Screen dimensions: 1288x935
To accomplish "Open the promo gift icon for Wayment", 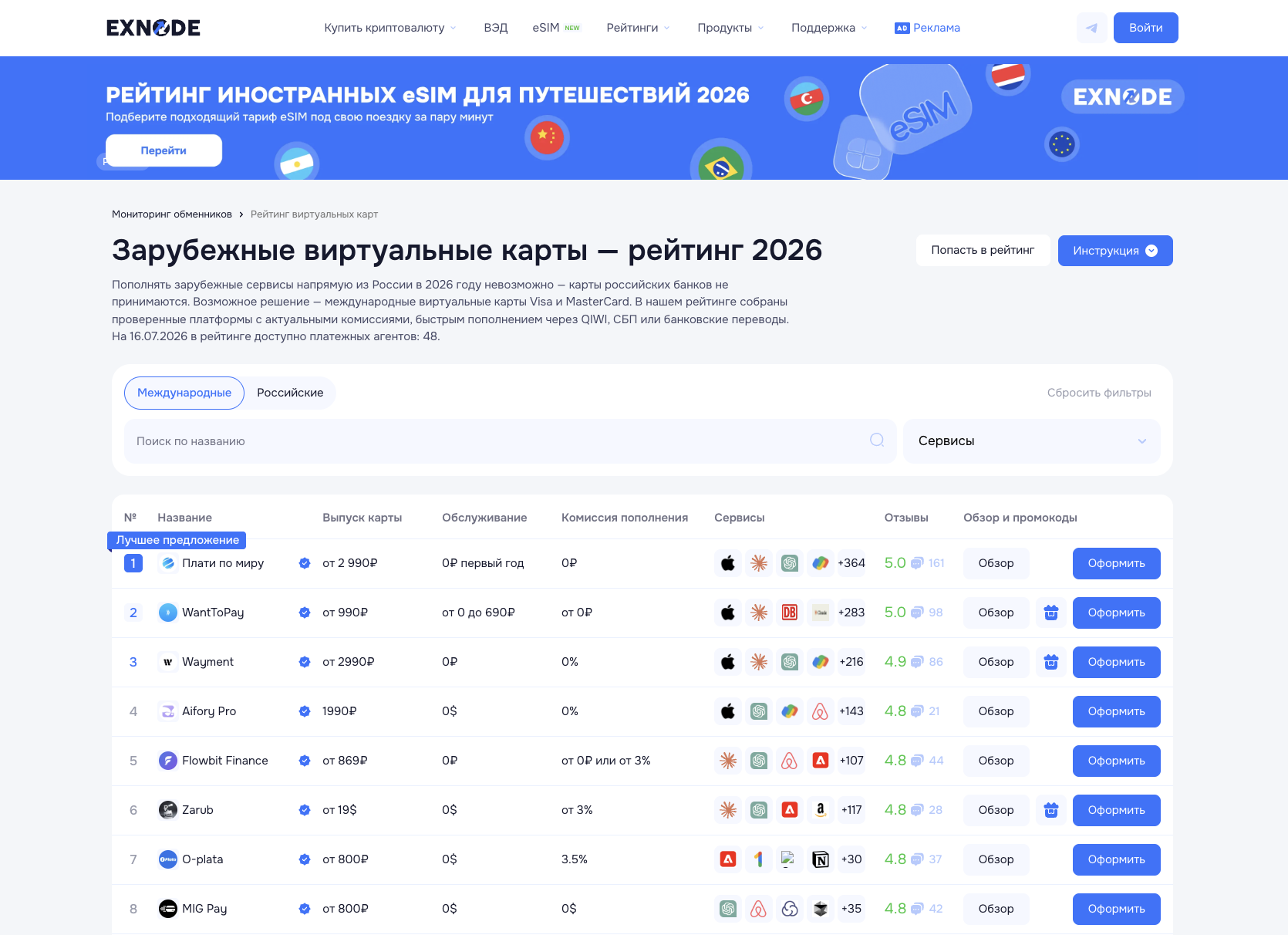I will (x=1051, y=662).
